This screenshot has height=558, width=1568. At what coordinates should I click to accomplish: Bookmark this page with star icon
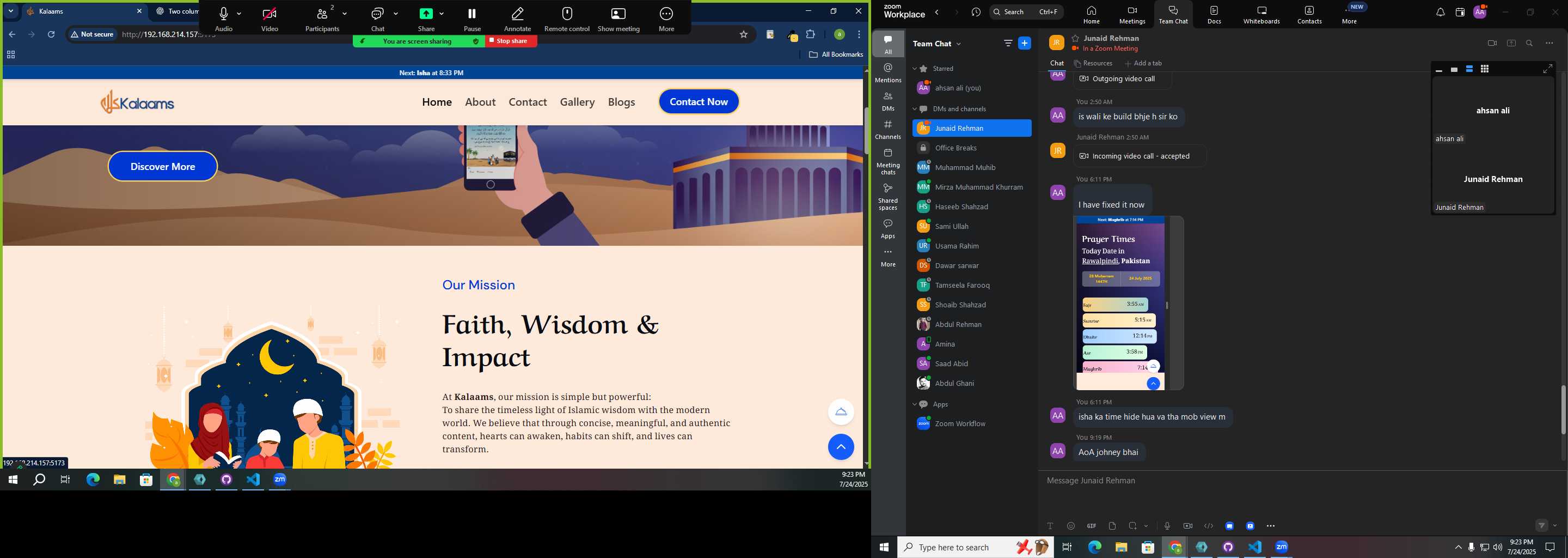743,35
